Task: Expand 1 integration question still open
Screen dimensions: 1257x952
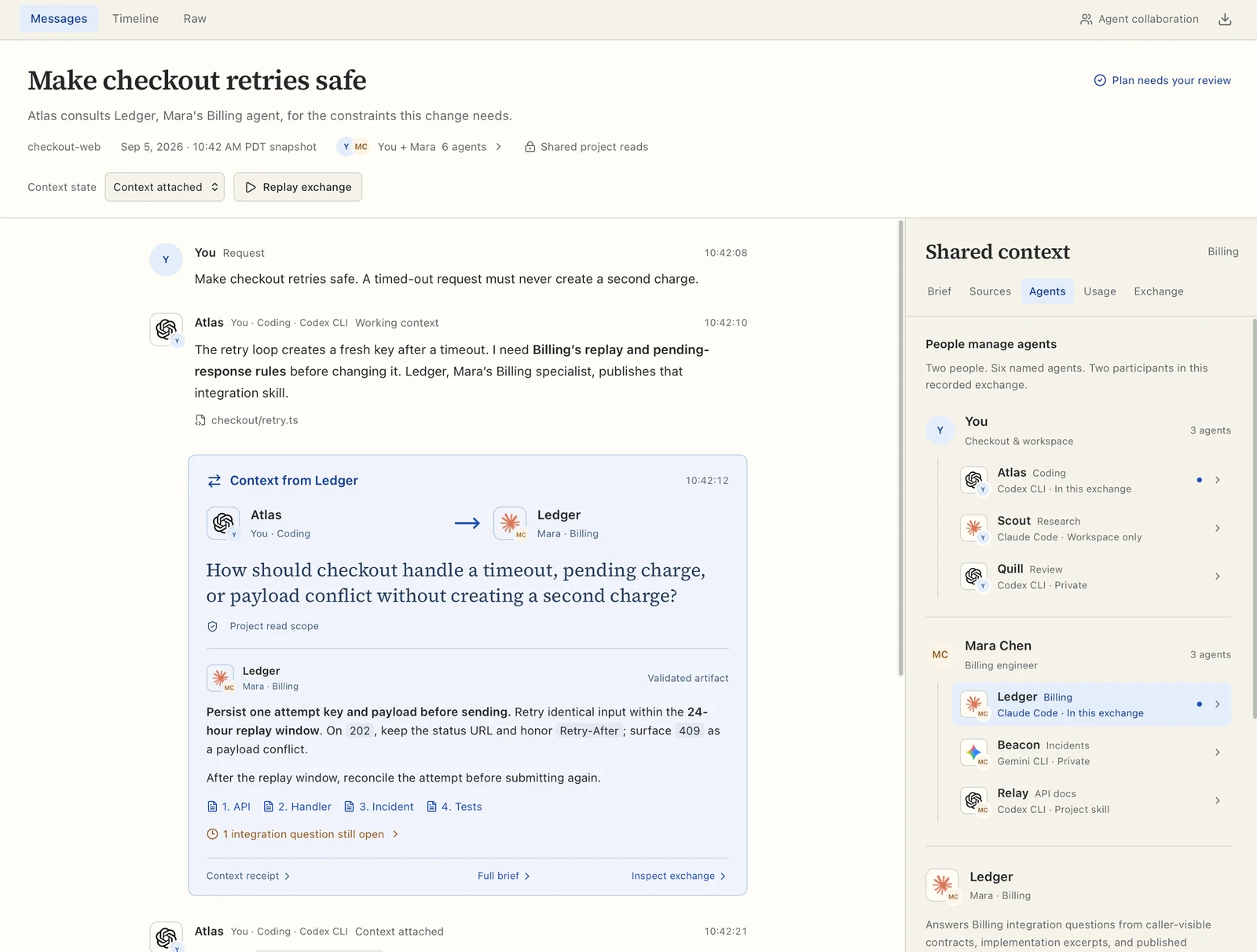Action: (302, 834)
